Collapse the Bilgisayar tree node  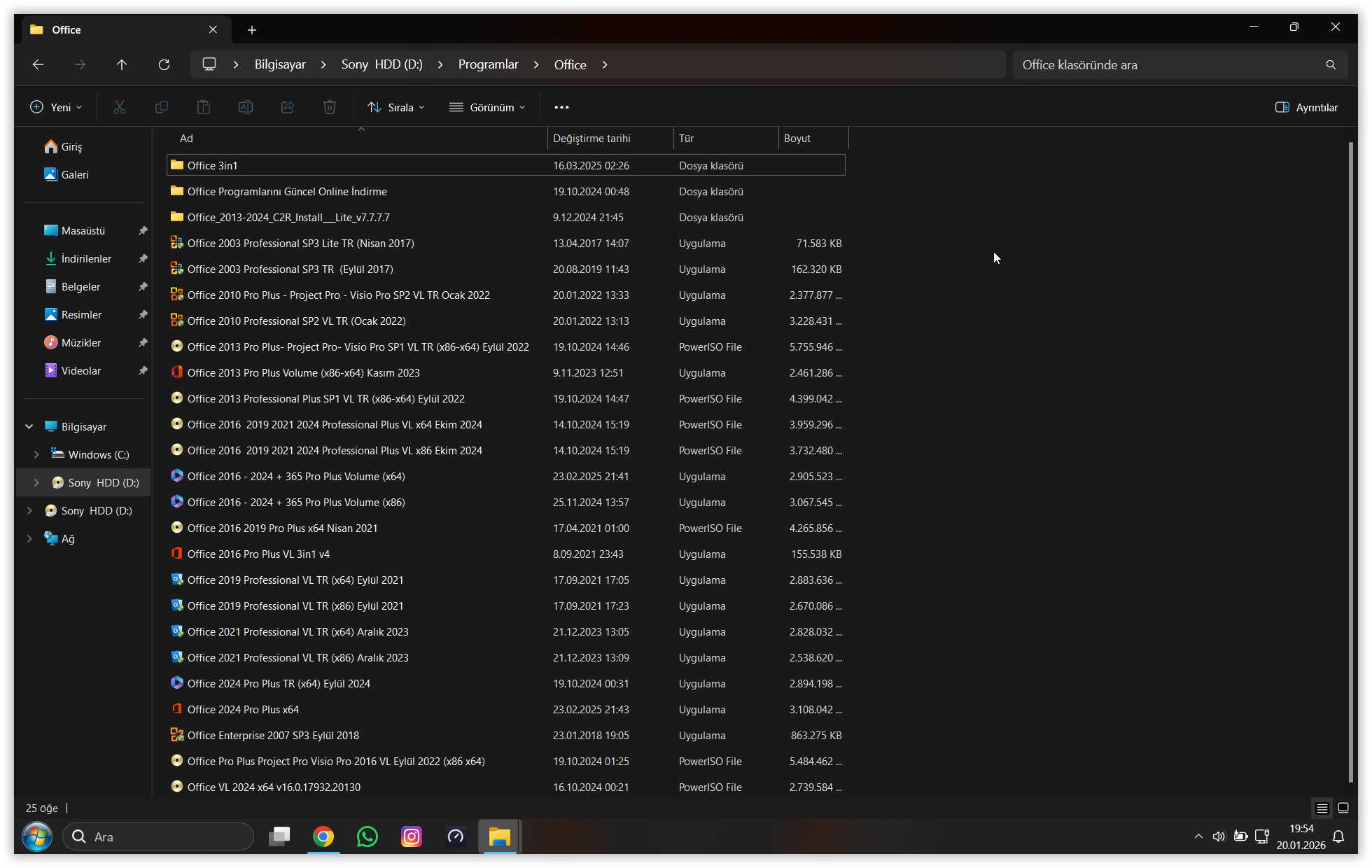pos(29,426)
